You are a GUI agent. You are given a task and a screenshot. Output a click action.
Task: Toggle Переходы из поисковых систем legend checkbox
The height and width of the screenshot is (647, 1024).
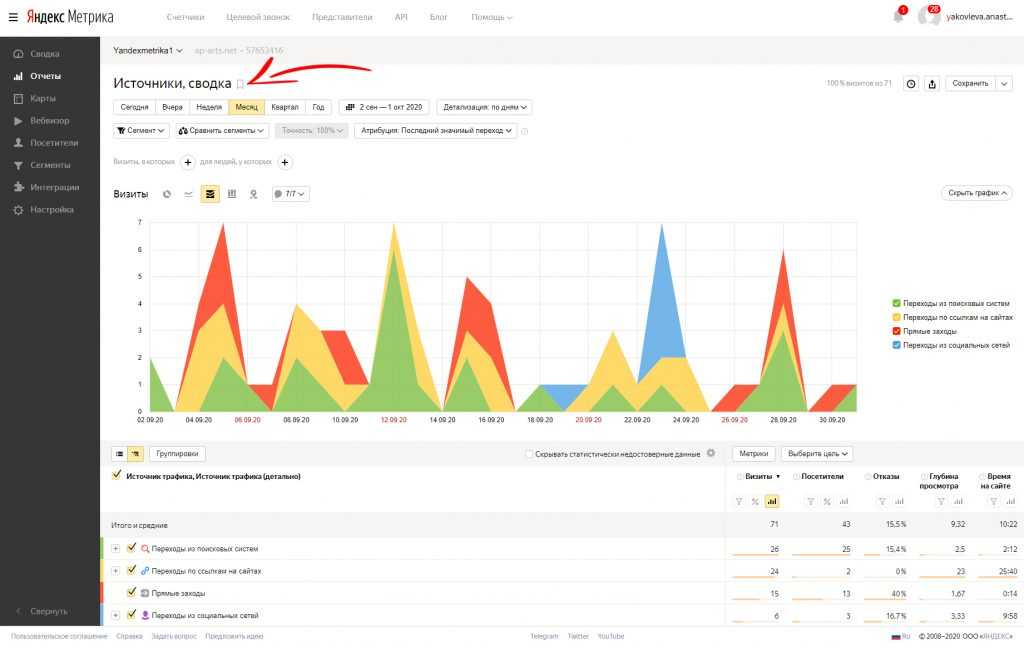tap(897, 303)
